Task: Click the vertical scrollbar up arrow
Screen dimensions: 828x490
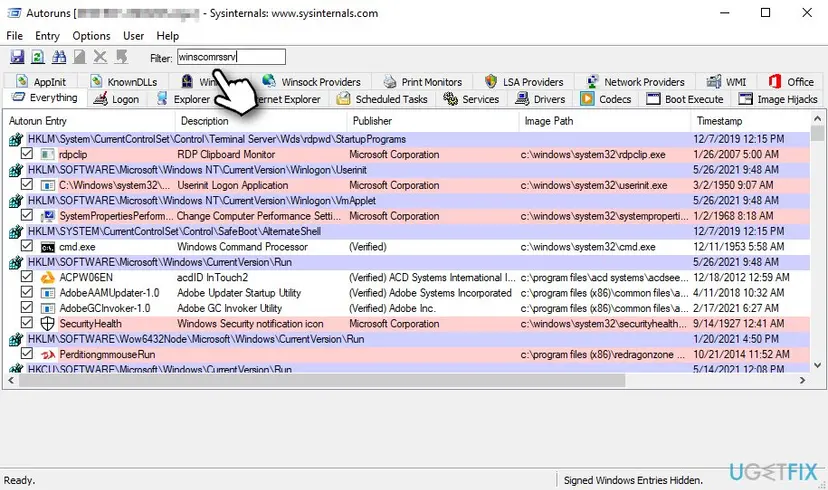Action: click(x=817, y=119)
